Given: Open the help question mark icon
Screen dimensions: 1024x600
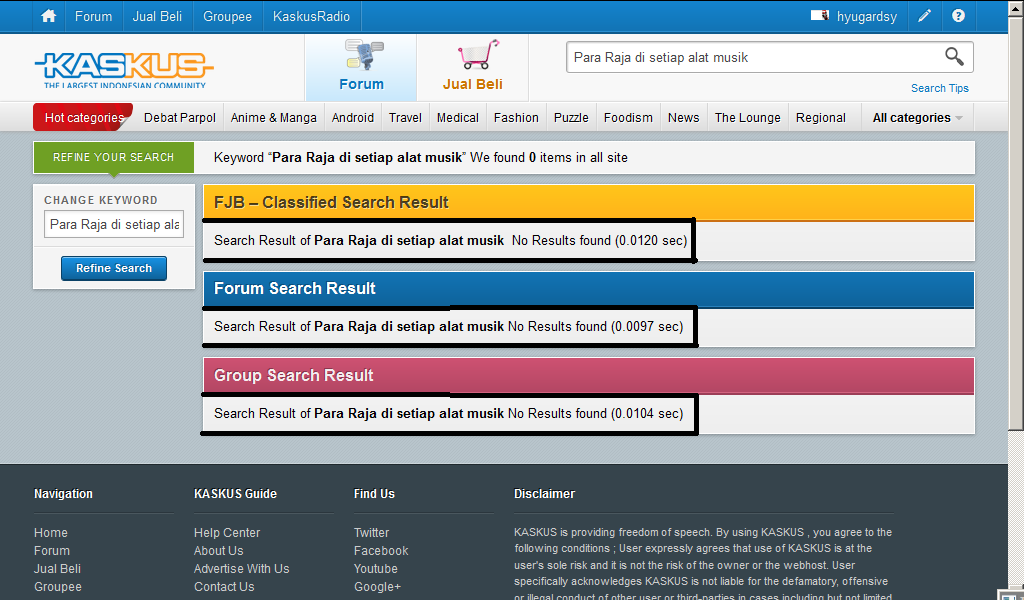Looking at the screenshot, I should (958, 16).
